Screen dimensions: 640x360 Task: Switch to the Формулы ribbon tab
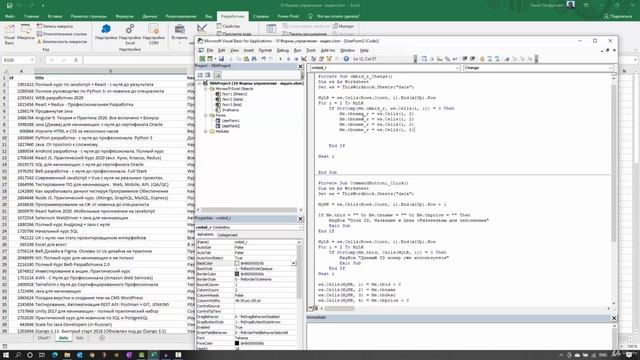[x=124, y=16]
